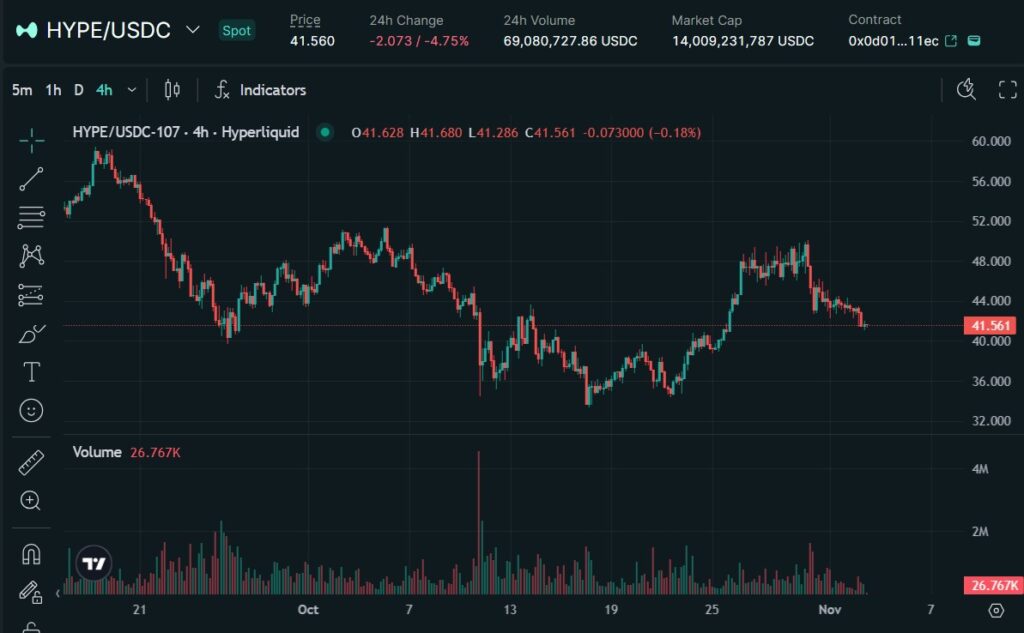Select the measure ruler tool
Image resolution: width=1024 pixels, height=633 pixels.
pos(31,462)
